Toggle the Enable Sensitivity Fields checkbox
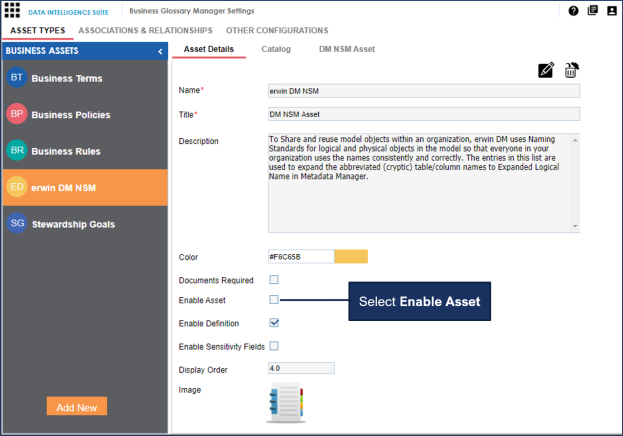This screenshot has width=623, height=436. [274, 346]
